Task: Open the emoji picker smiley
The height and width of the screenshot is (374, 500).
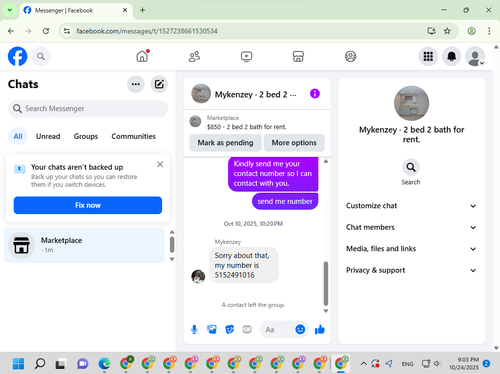Action: 300,330
